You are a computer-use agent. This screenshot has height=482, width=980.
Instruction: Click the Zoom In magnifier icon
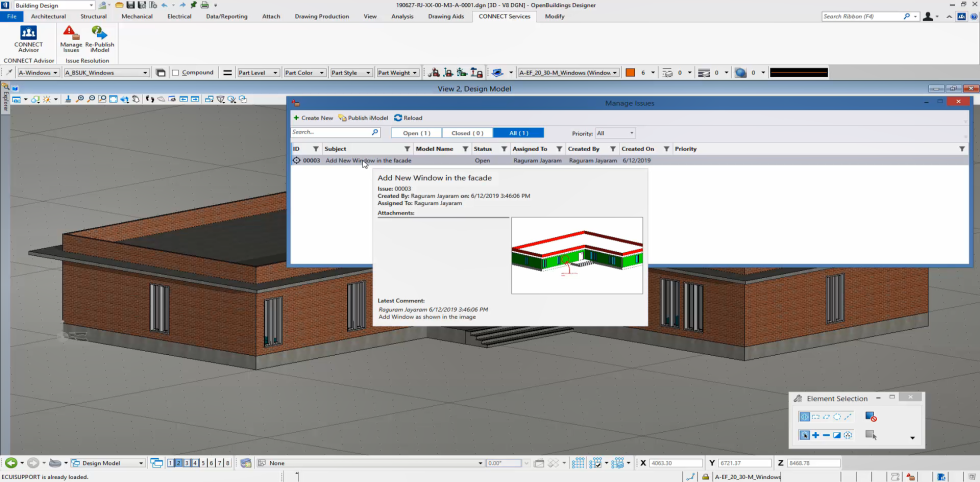click(x=79, y=99)
